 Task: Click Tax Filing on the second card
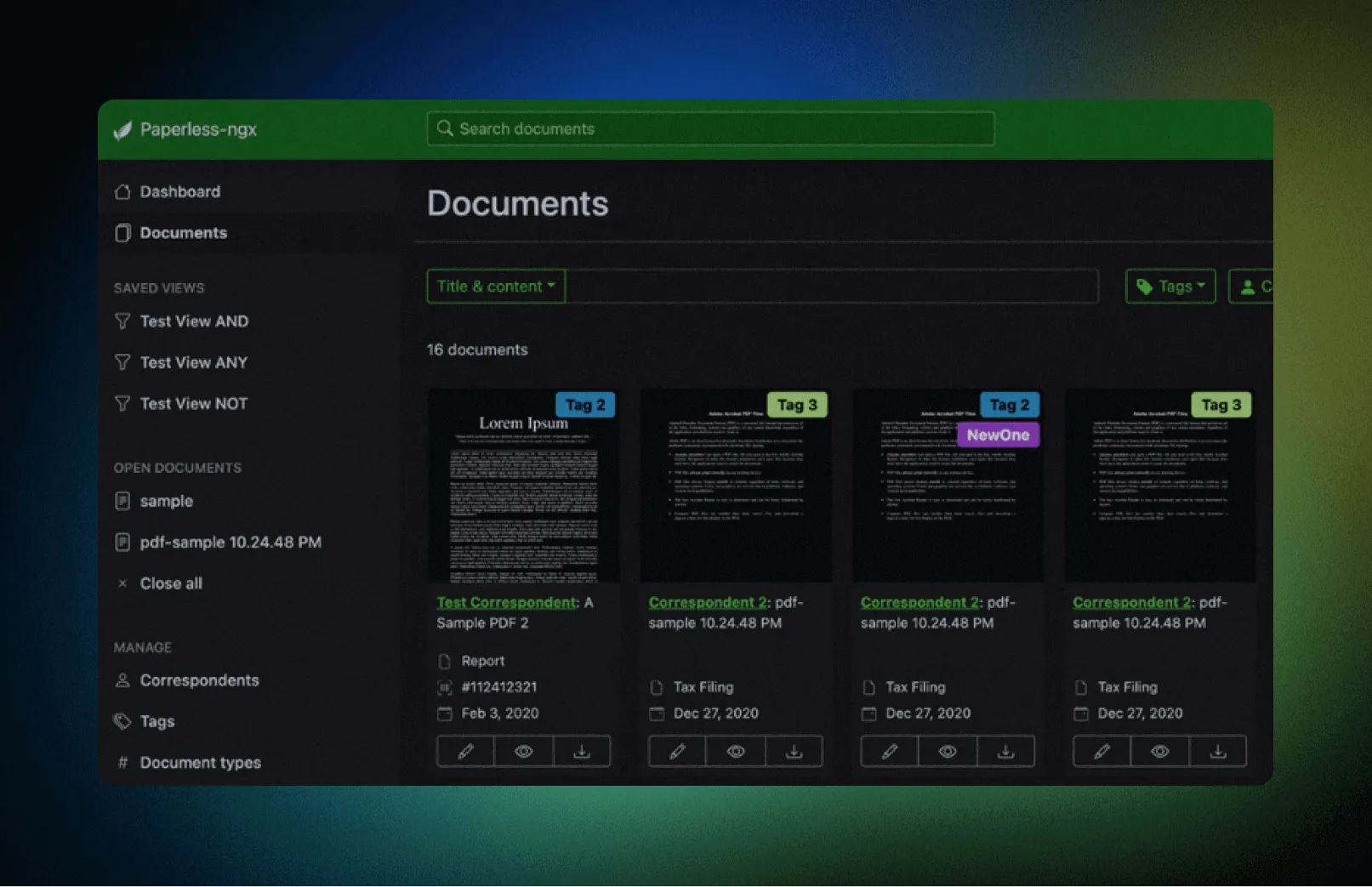tap(703, 687)
